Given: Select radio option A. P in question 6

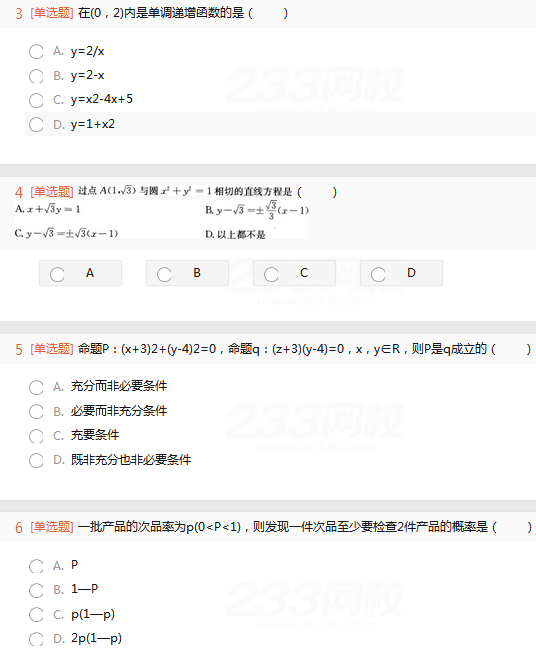Looking at the screenshot, I should [x=36, y=566].
